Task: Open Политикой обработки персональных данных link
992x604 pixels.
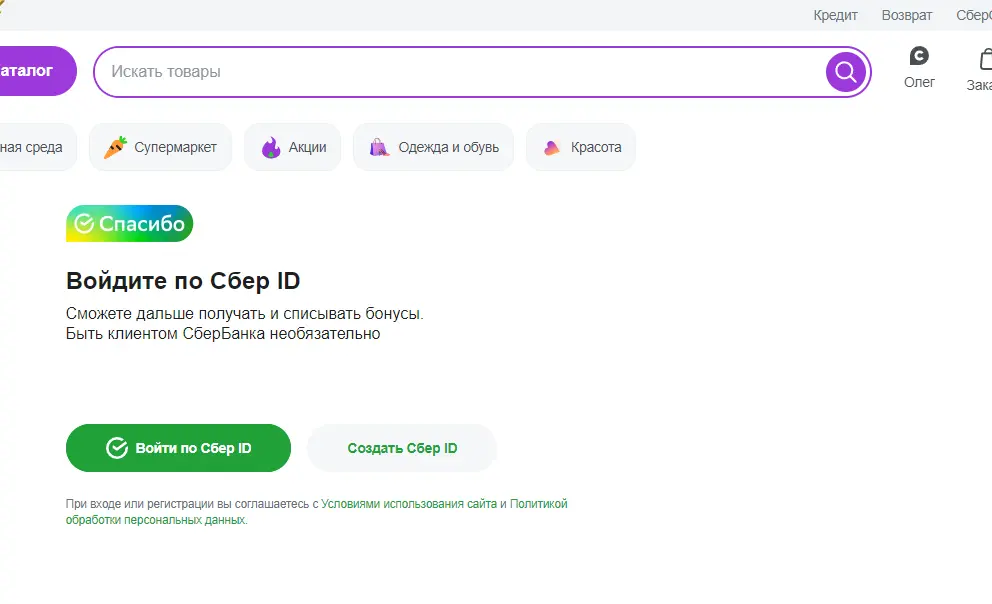Action: [x=316, y=512]
